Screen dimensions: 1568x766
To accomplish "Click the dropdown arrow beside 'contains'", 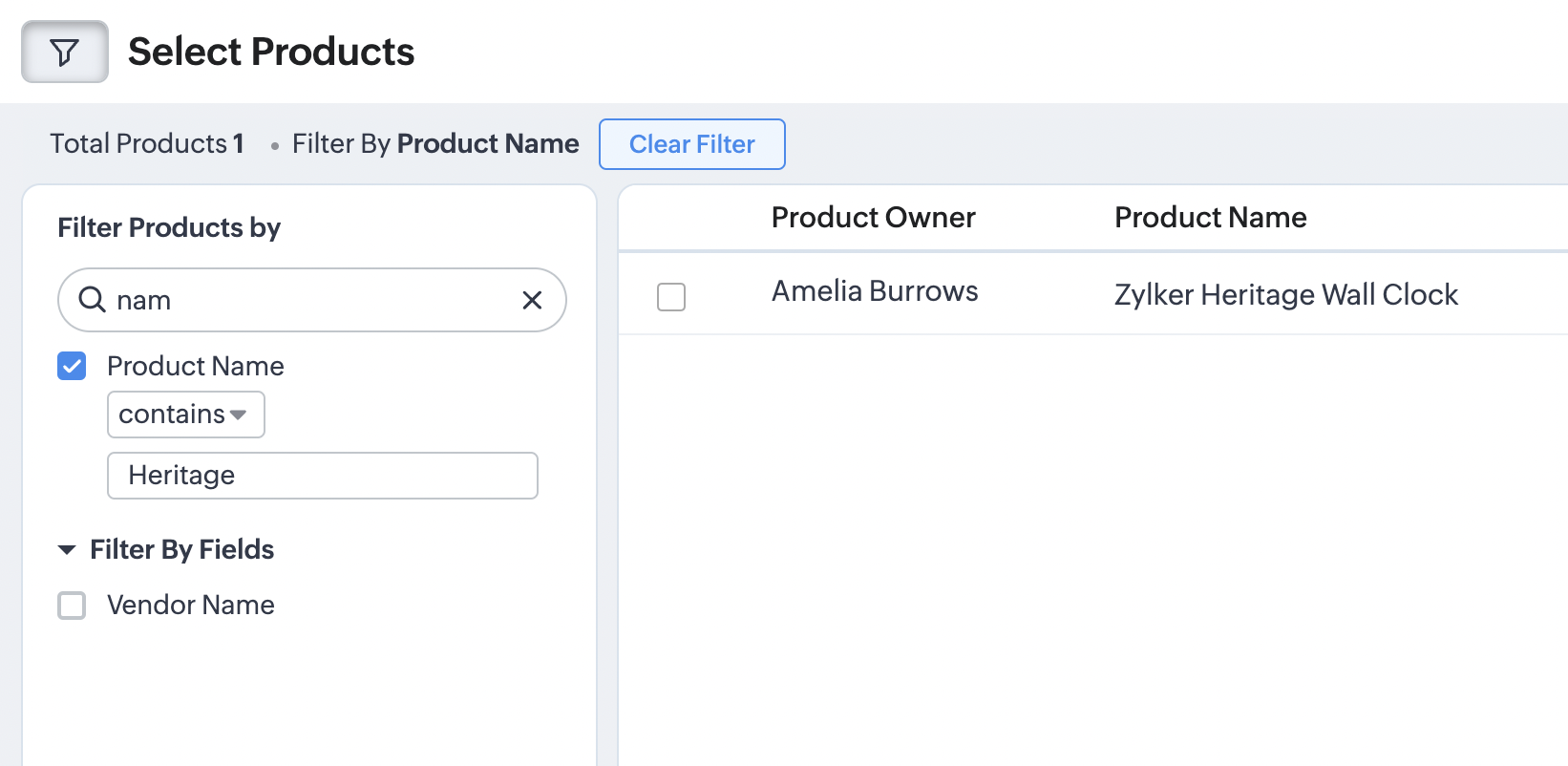I will pyautogui.click(x=239, y=415).
